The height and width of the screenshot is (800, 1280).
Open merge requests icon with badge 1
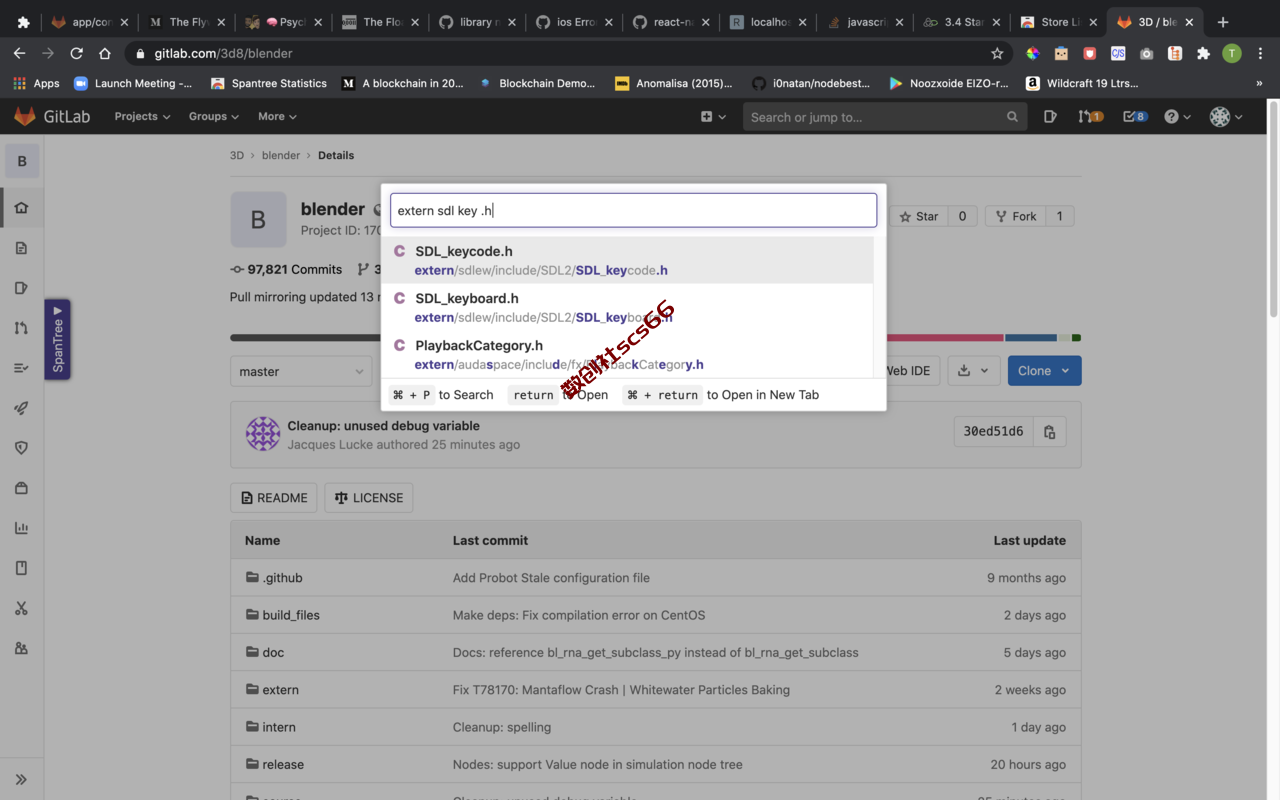1090,117
